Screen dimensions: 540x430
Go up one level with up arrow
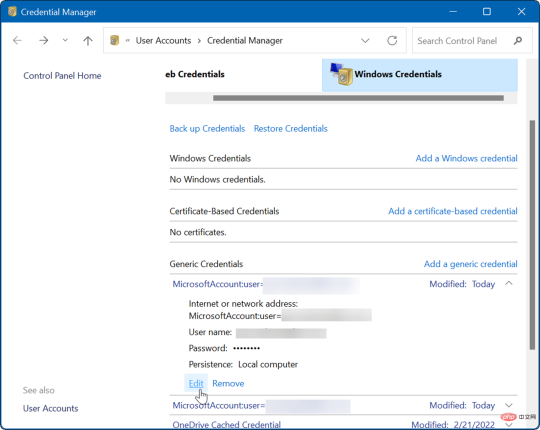(x=88, y=41)
